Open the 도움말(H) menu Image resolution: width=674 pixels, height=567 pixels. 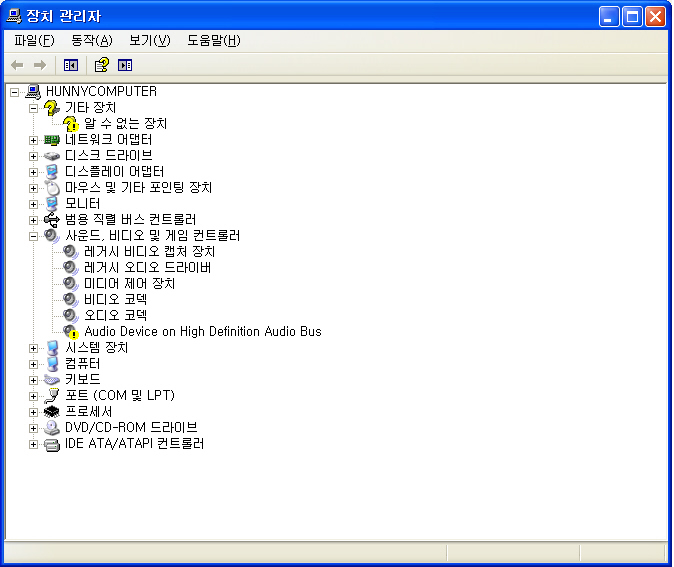[x=214, y=40]
